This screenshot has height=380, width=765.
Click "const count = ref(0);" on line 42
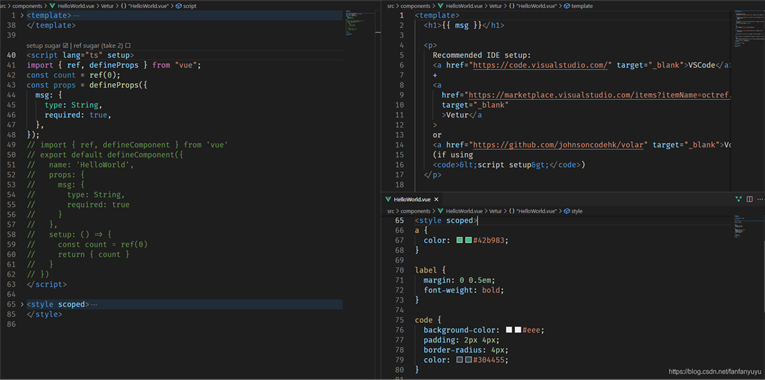click(73, 75)
